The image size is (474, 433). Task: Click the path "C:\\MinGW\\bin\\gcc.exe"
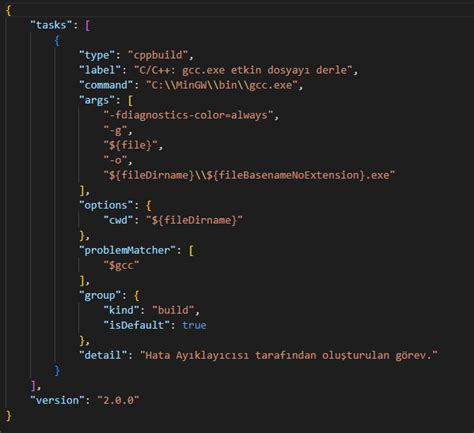222,85
